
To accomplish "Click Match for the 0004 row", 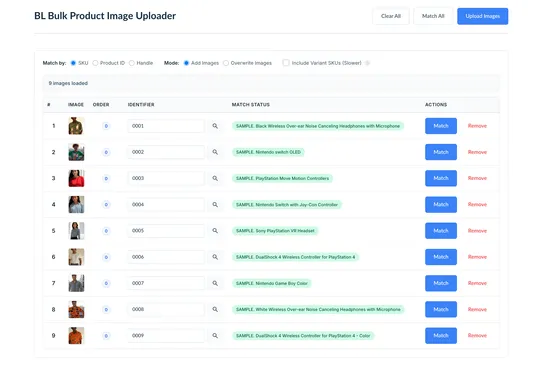I will pyautogui.click(x=441, y=205).
